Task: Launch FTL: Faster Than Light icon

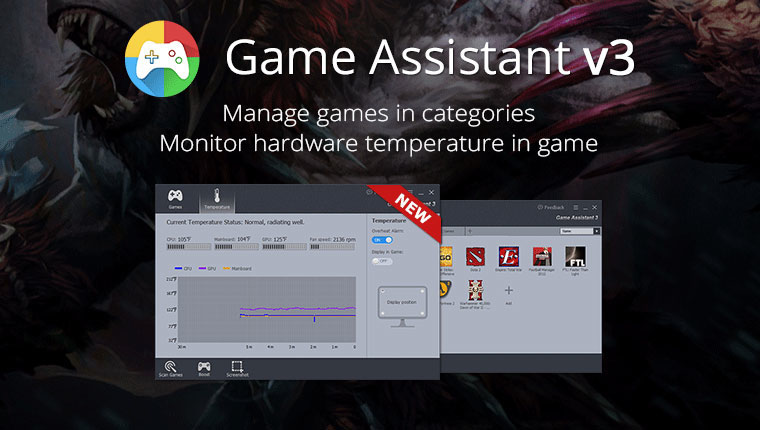Action: [x=575, y=256]
